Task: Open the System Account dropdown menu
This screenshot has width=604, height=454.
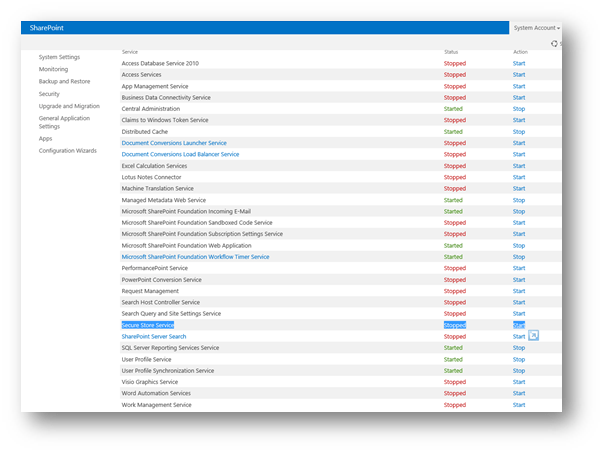Action: pyautogui.click(x=536, y=28)
